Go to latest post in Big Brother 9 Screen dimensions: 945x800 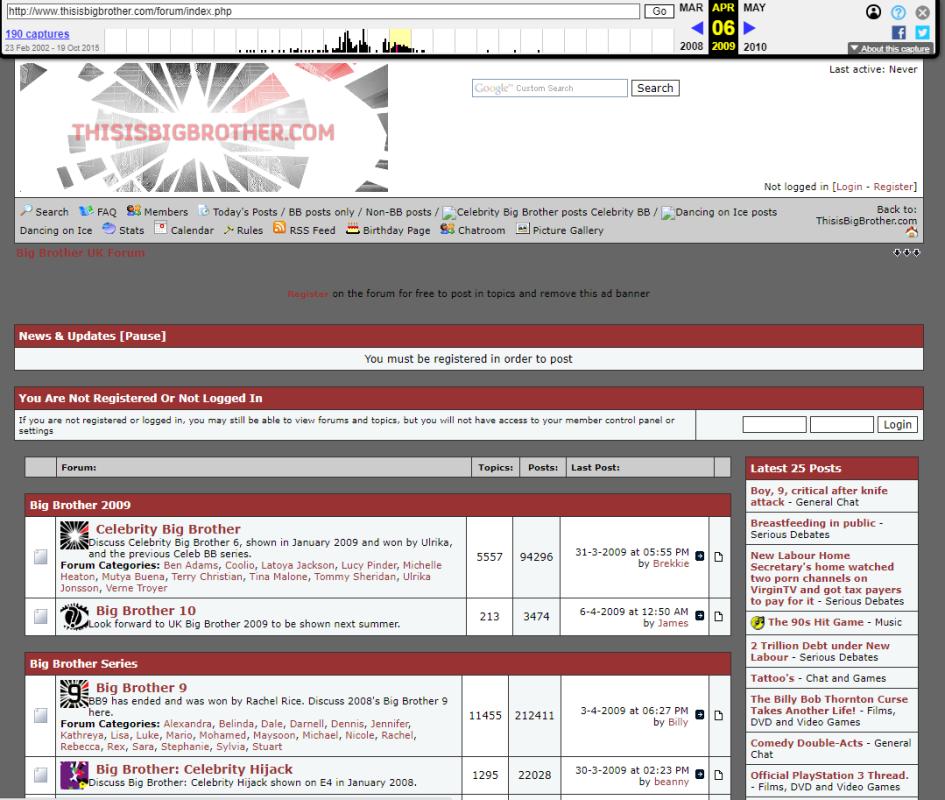pos(698,714)
